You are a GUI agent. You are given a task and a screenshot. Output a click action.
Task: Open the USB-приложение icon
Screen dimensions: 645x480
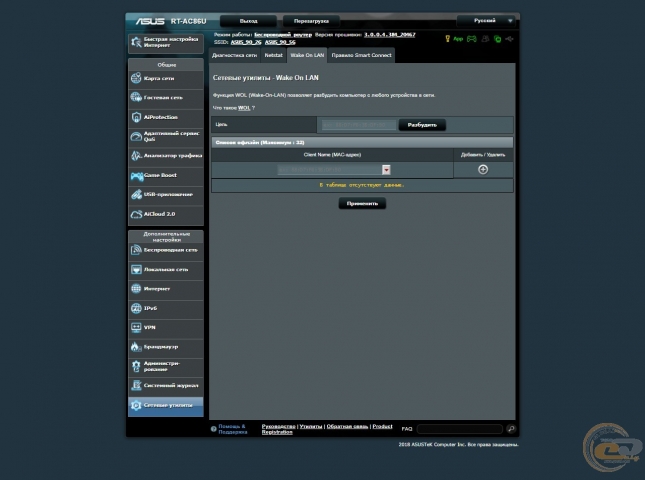136,195
